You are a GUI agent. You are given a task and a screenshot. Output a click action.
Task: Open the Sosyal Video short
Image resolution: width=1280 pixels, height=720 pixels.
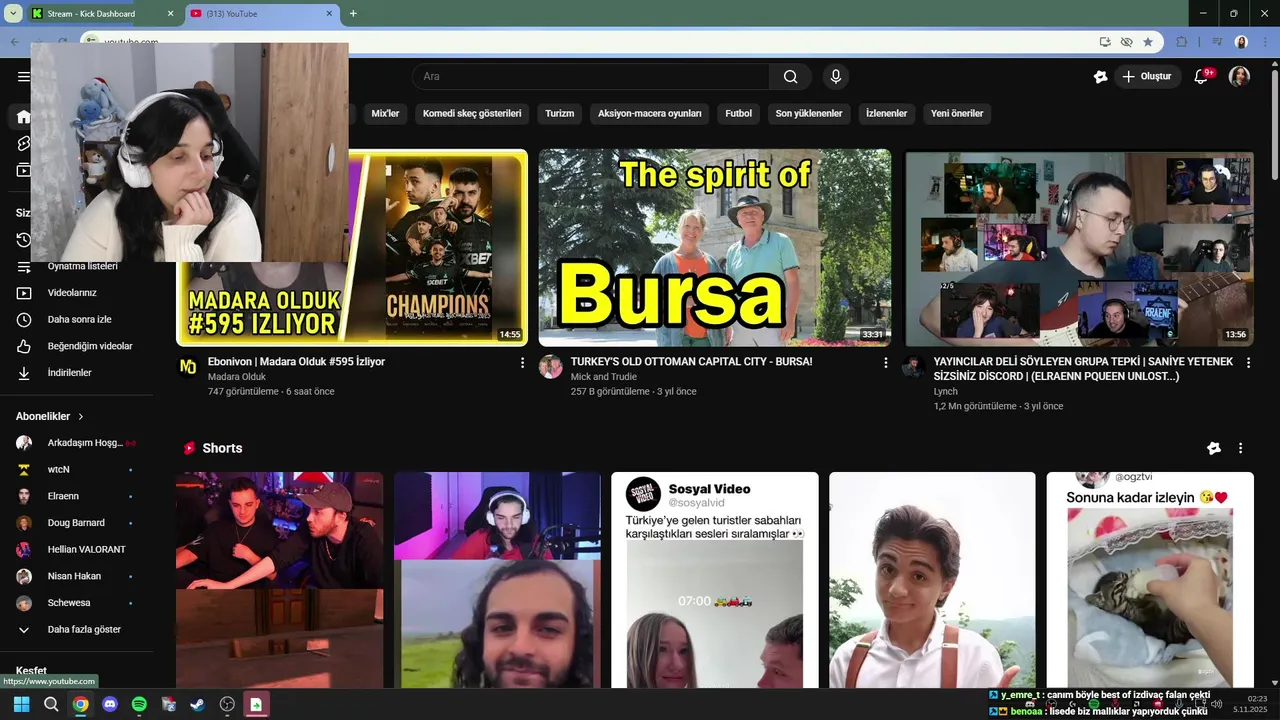(x=715, y=580)
